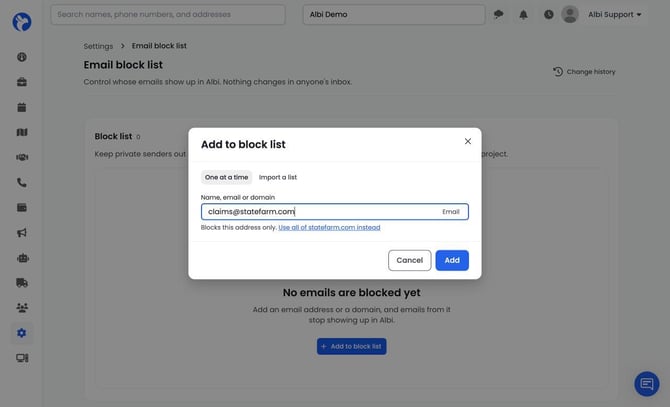The image size is (670, 407).
Task: Open the calendar sidebar icon
Action: (x=22, y=107)
